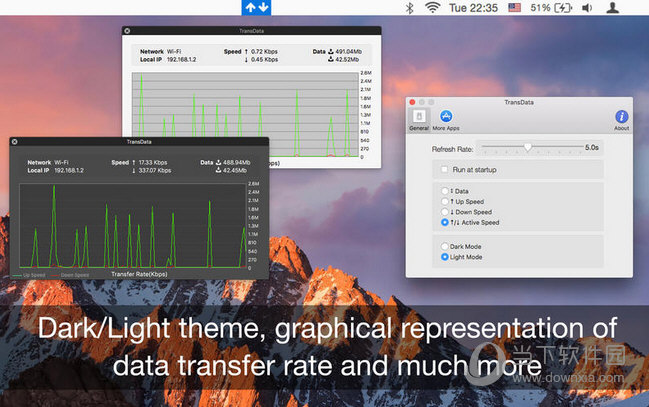This screenshot has height=407, width=649.
Task: Click the 491.04Mb data value
Action: point(349,51)
